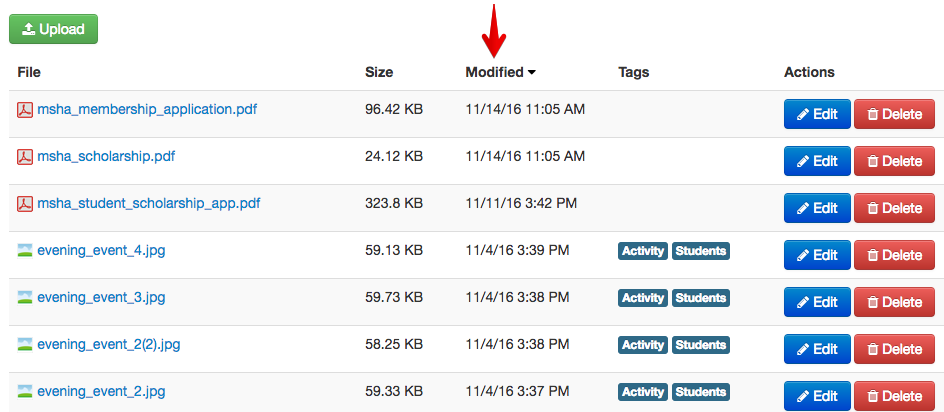Click the image icon beside evening_event_4.jpg

pyautogui.click(x=26, y=251)
